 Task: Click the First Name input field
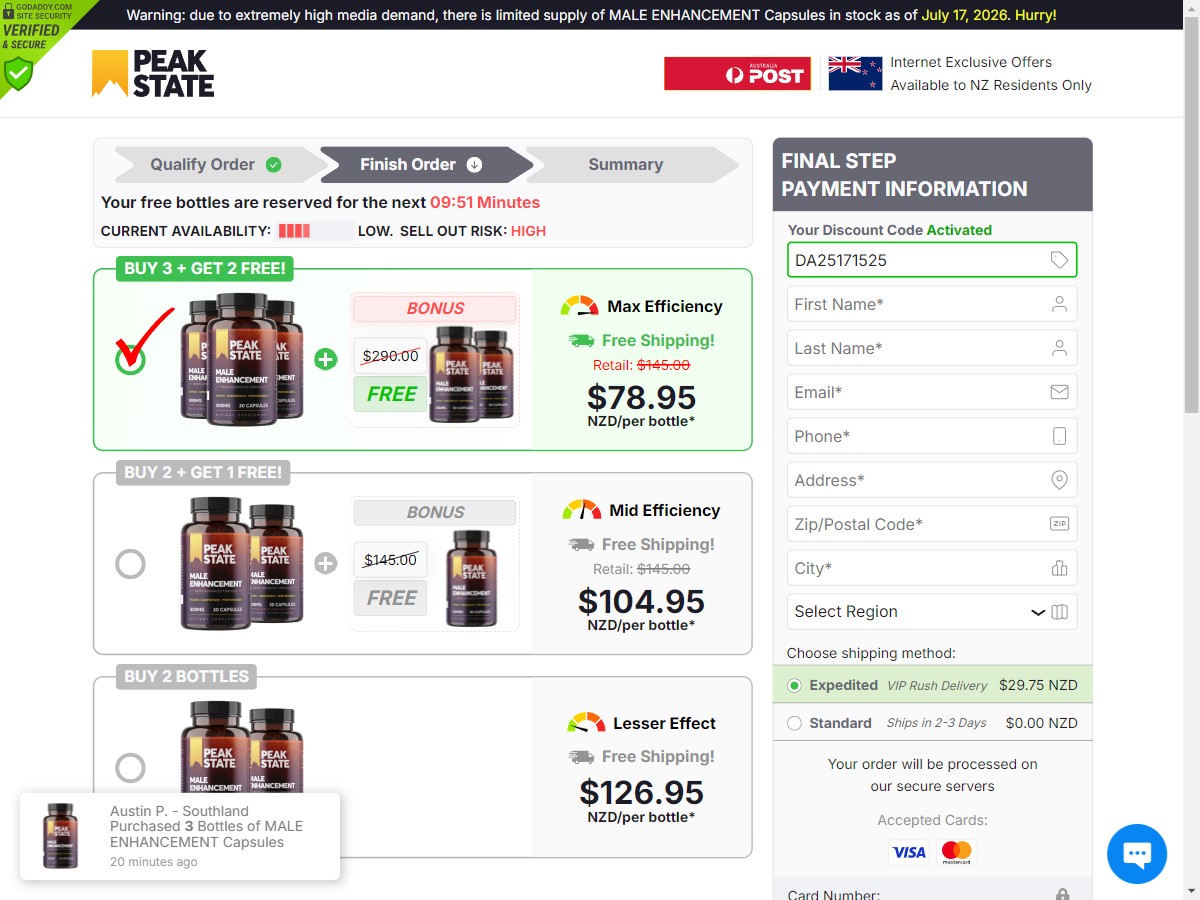point(932,304)
